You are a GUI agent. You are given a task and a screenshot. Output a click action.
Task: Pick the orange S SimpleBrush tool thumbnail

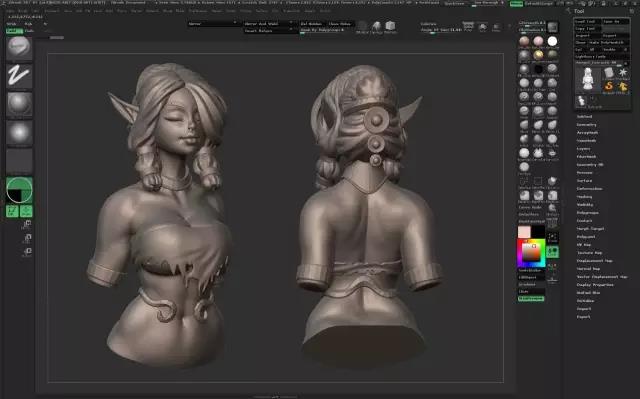pyautogui.click(x=609, y=86)
